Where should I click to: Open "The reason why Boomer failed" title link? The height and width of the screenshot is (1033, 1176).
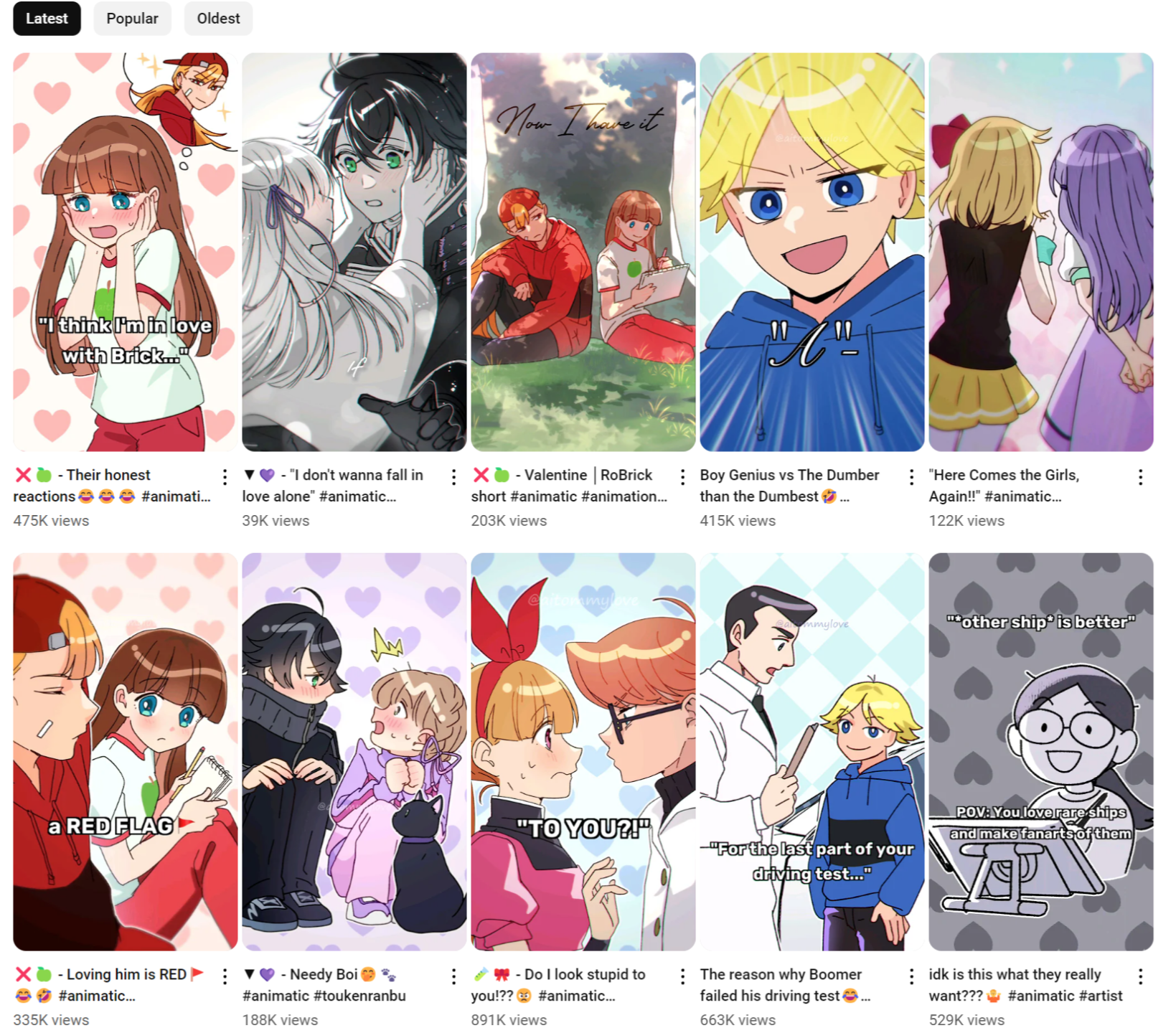click(x=785, y=985)
